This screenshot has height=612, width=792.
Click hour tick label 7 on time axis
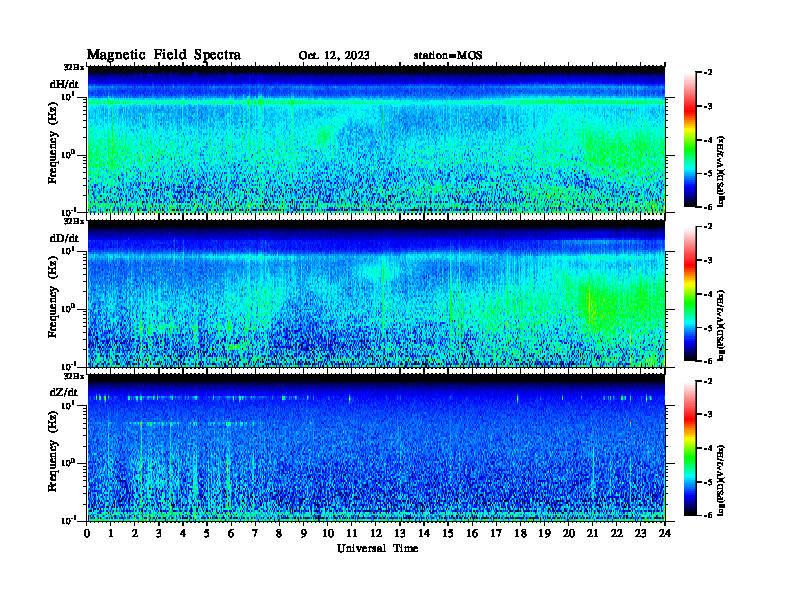tap(255, 534)
